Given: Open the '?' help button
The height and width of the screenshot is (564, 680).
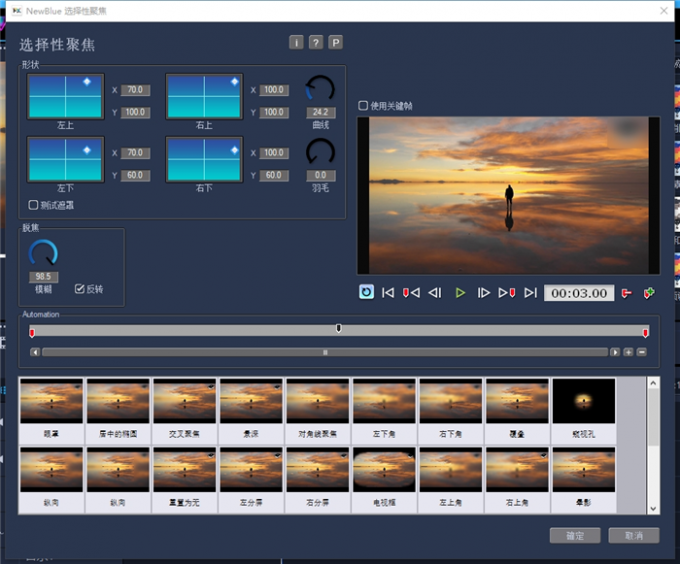Looking at the screenshot, I should tap(316, 42).
